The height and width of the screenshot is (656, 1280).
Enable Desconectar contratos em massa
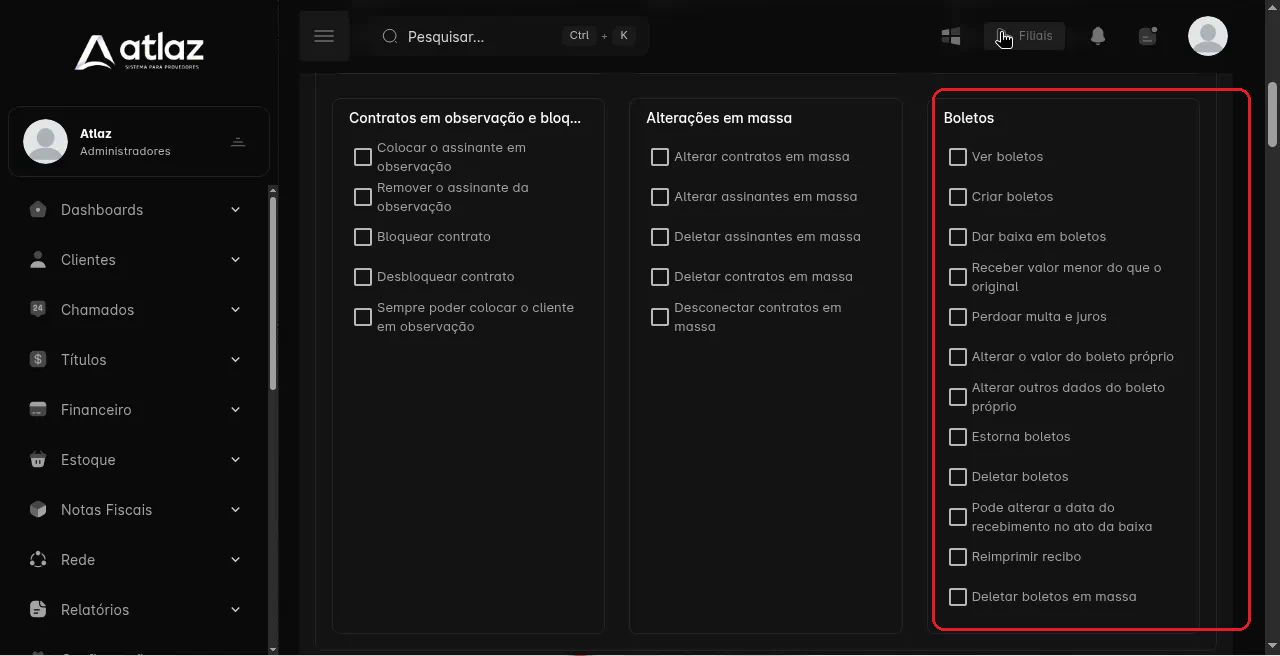[x=660, y=317]
